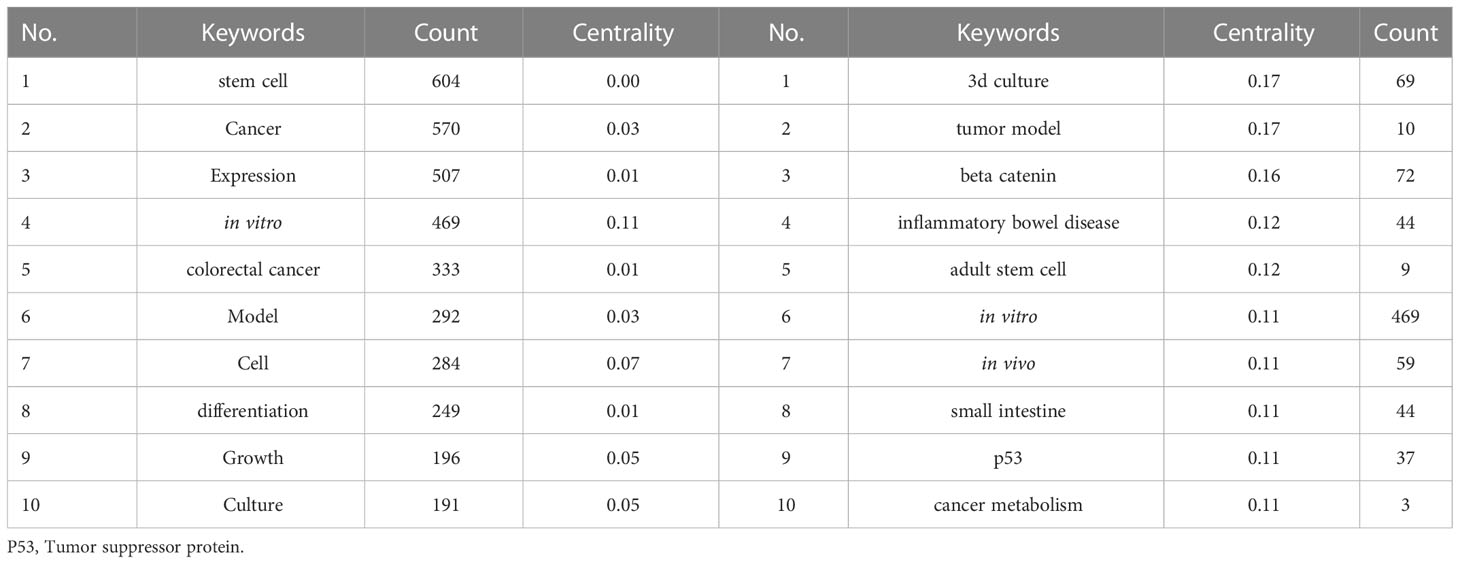Select the 'p53' keyword cell

tap(1008, 457)
